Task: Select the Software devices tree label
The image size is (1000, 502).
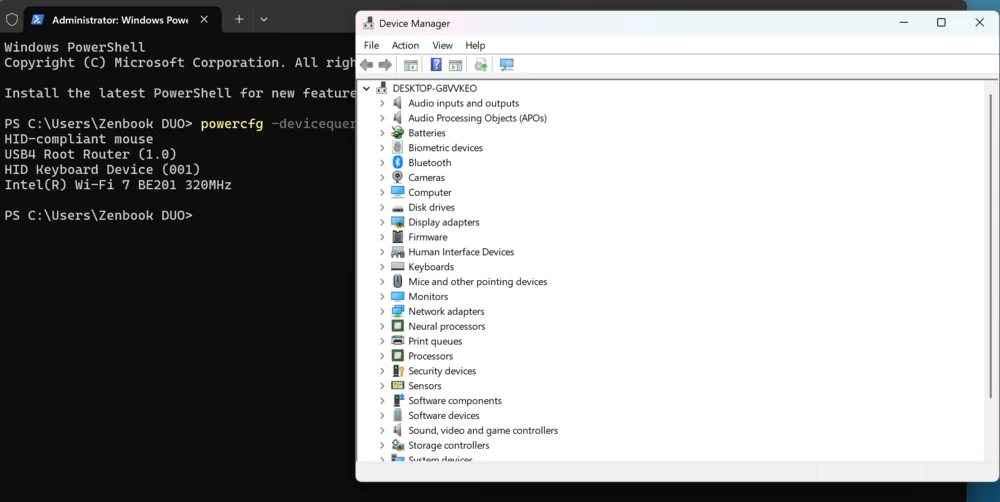Action: (444, 415)
